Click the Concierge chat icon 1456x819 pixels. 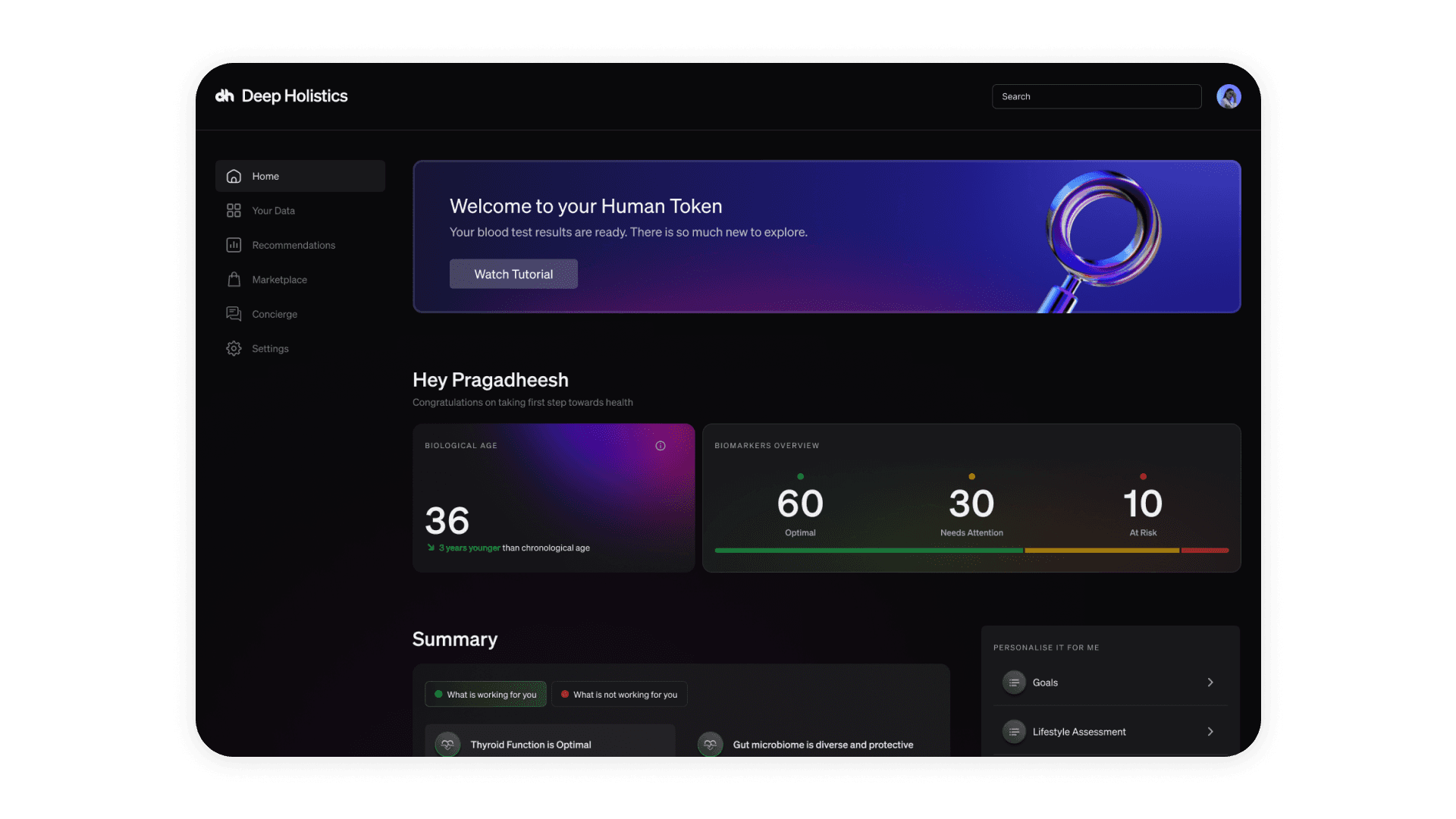pos(234,314)
